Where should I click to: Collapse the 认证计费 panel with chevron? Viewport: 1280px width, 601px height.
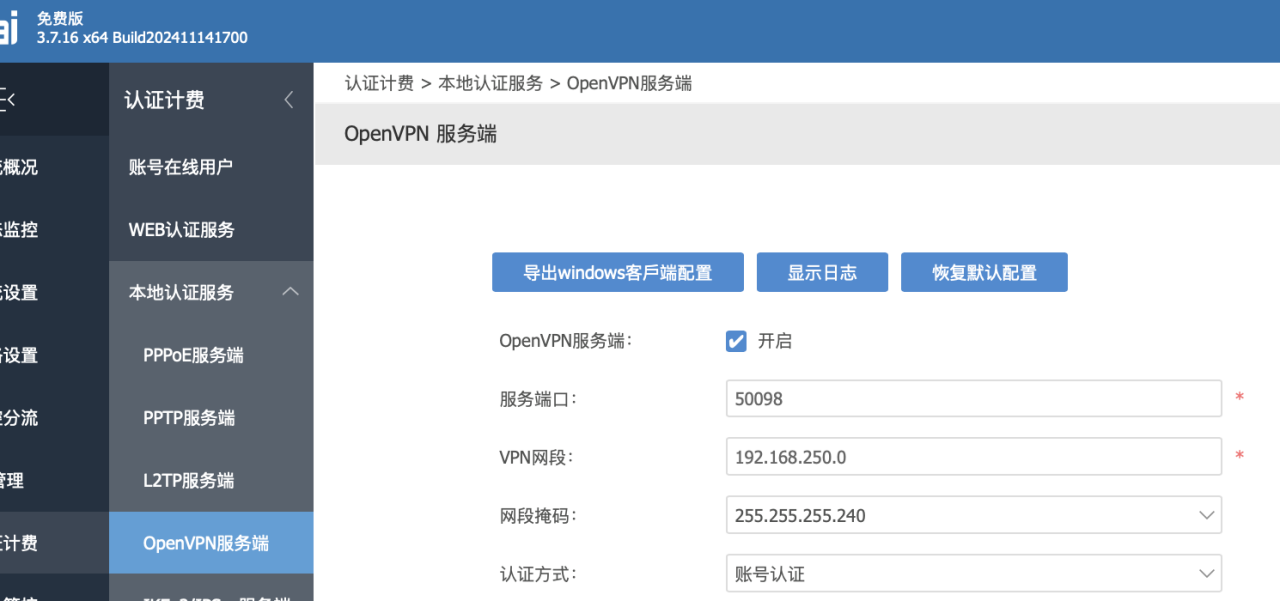pyautogui.click(x=289, y=100)
